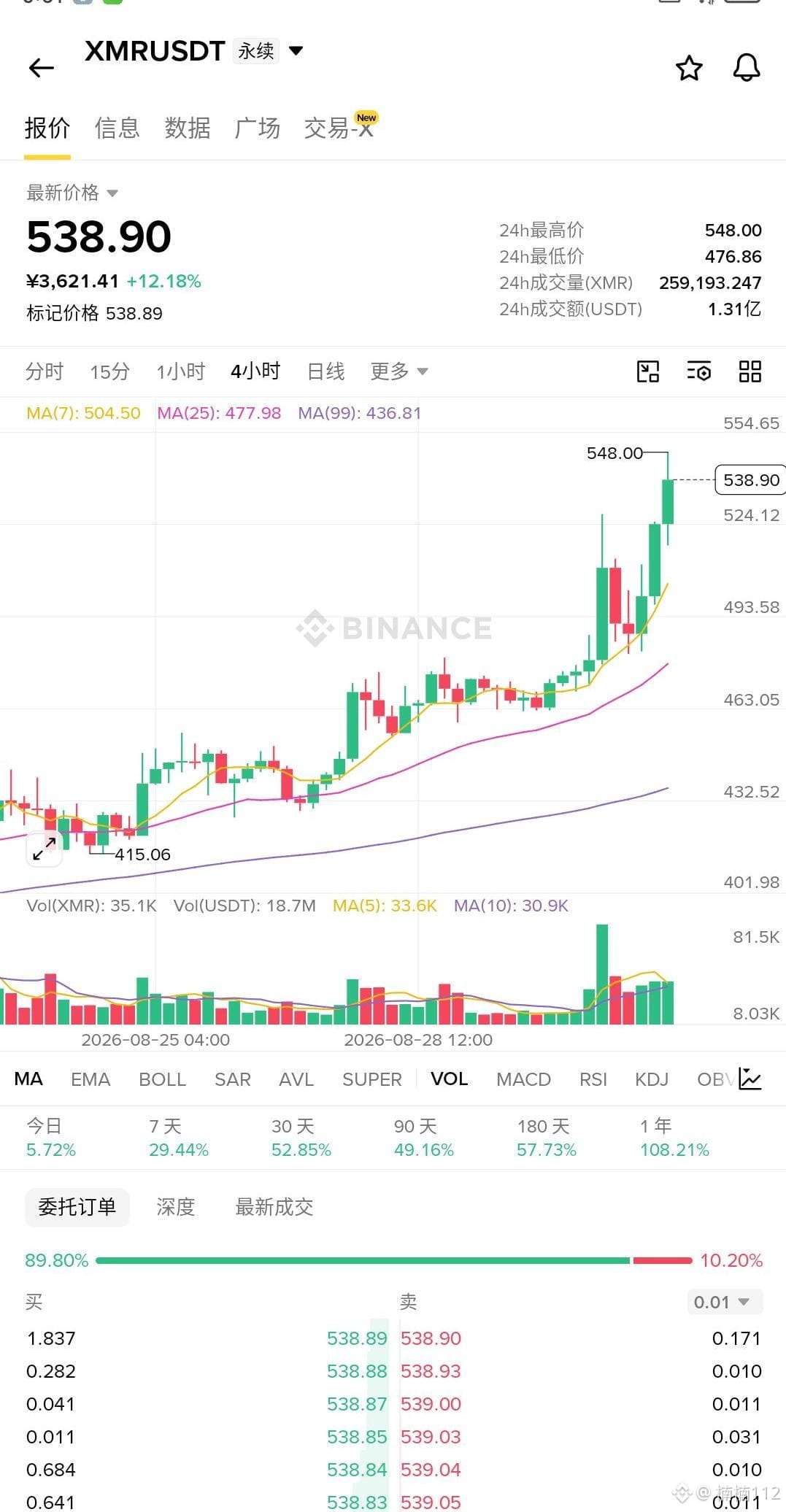Toggle the AVL indicator
The image size is (786, 1512).
pyautogui.click(x=296, y=1079)
